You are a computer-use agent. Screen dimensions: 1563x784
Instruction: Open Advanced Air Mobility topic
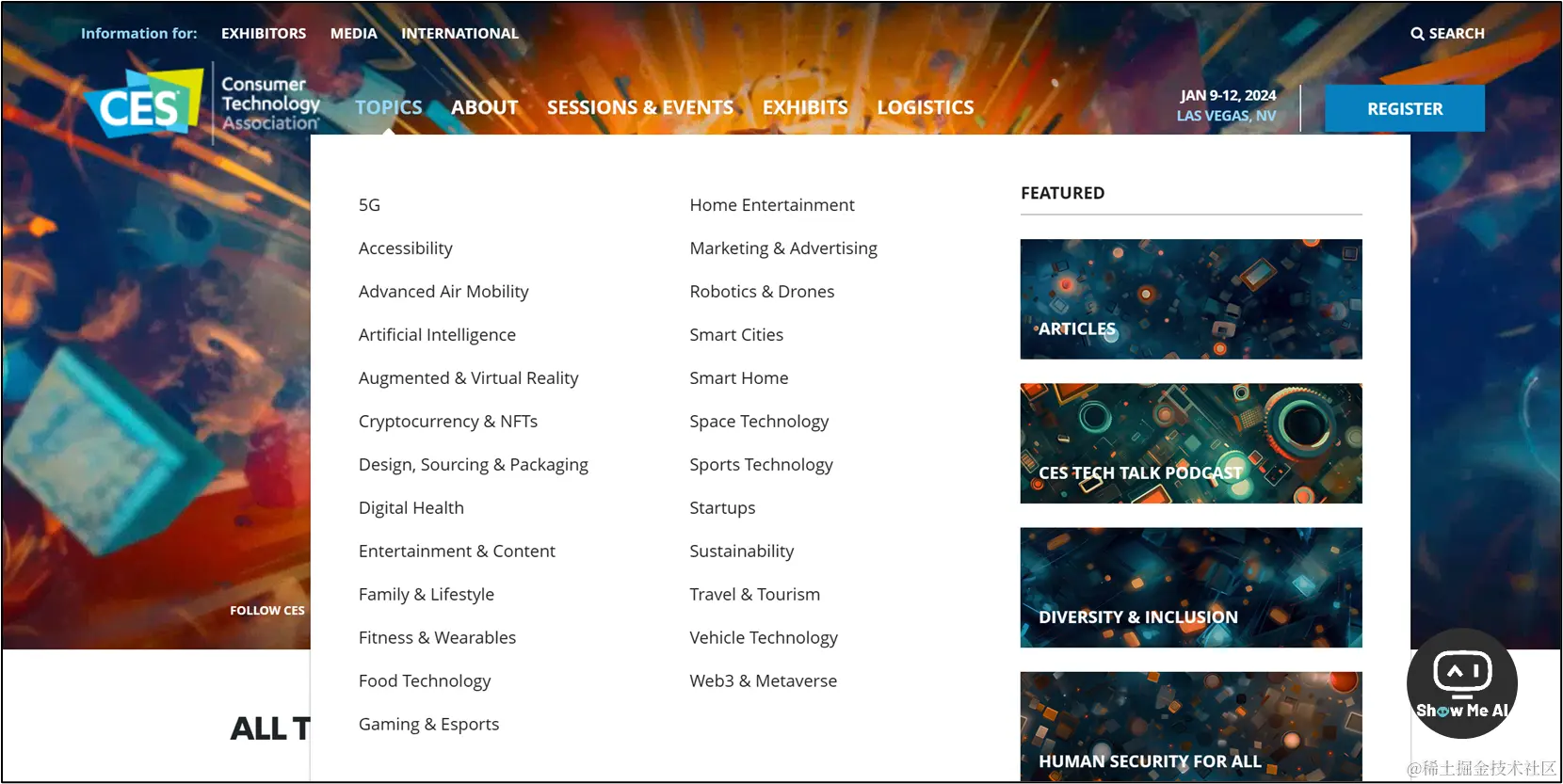tap(443, 292)
